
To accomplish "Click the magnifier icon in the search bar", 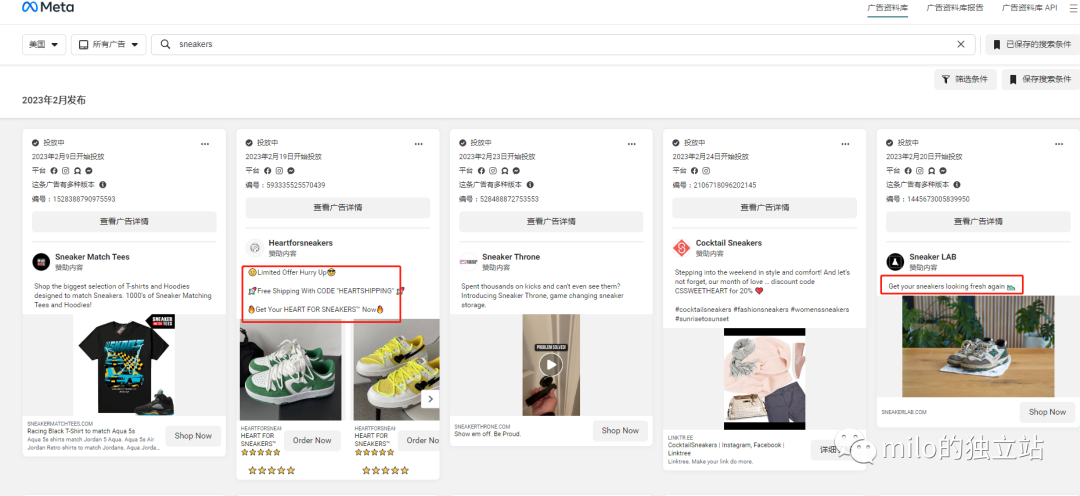I will click(x=165, y=44).
